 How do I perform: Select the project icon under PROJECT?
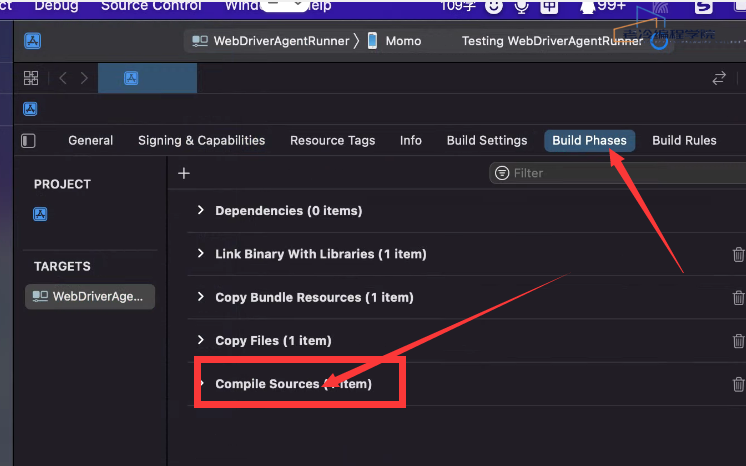40,214
